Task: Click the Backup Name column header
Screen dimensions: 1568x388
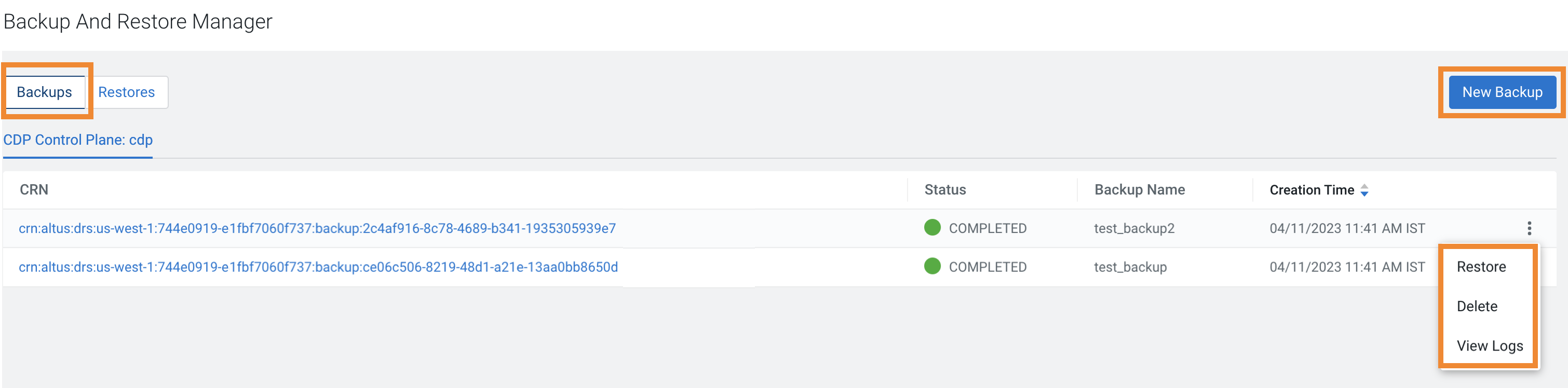Action: [1140, 190]
